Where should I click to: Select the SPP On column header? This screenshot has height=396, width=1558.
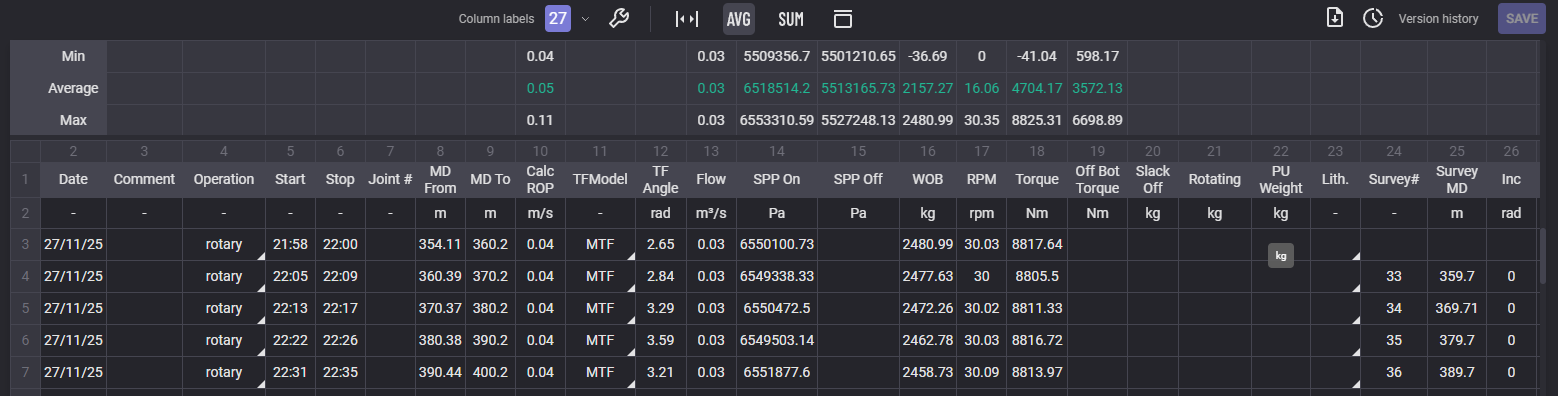pos(777,180)
